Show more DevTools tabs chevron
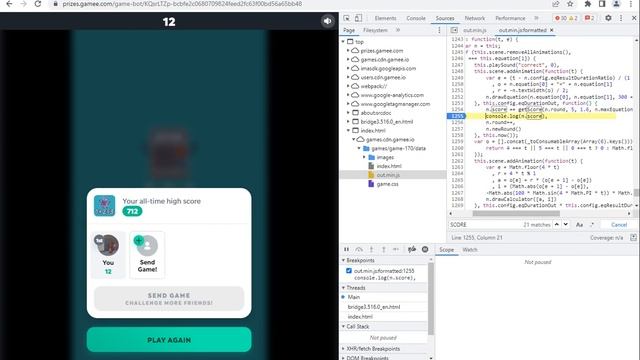Screen dimensions: 640x360 point(536,18)
